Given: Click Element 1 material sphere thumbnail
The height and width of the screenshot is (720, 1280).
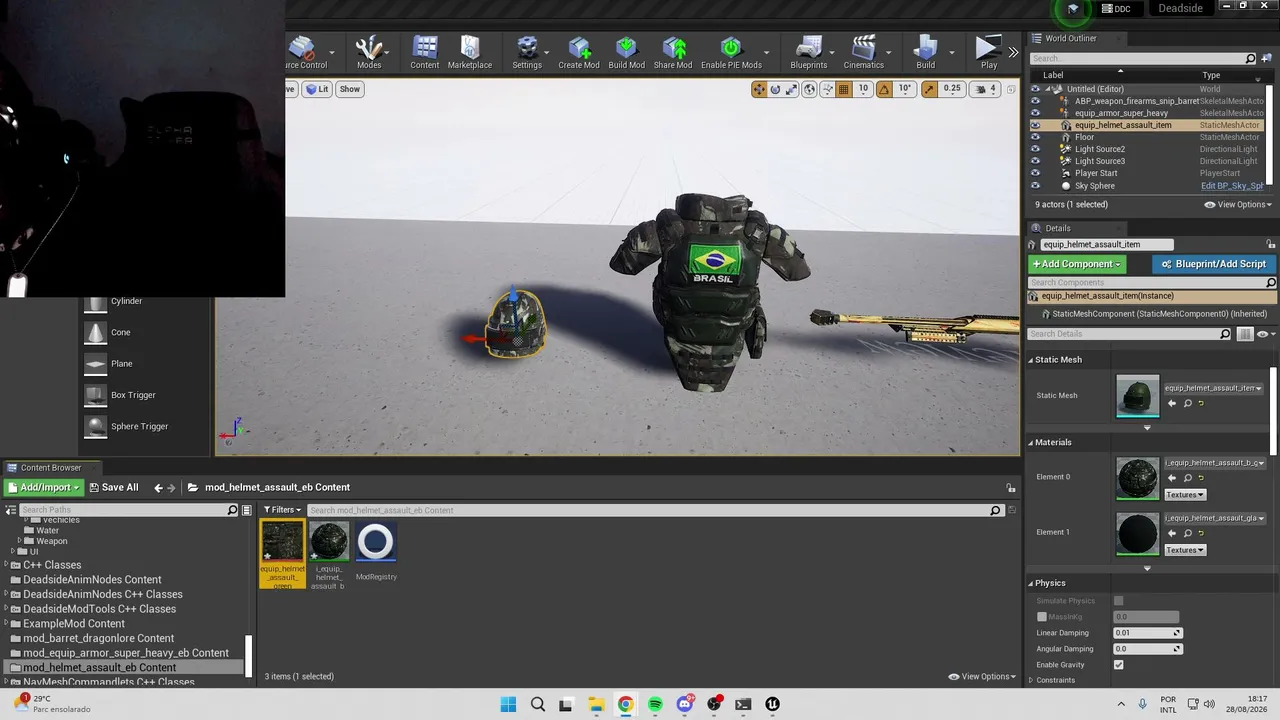Looking at the screenshot, I should click(1138, 535).
